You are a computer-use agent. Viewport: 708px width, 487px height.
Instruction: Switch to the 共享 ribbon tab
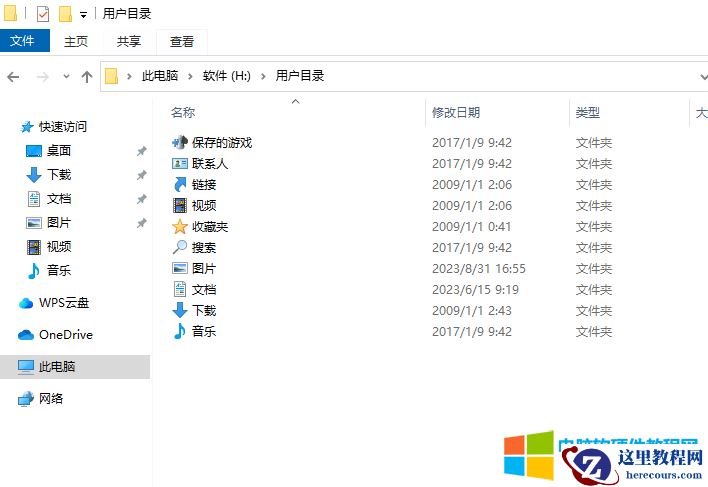tap(129, 41)
